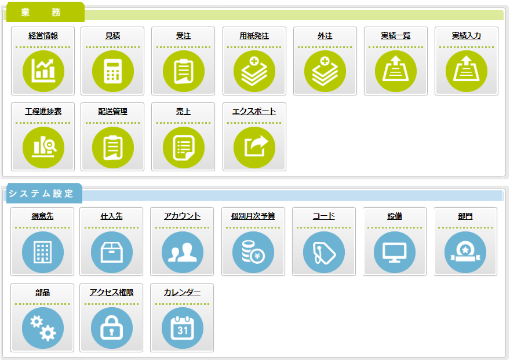Open the 受注 clipboard icon

coord(183,71)
